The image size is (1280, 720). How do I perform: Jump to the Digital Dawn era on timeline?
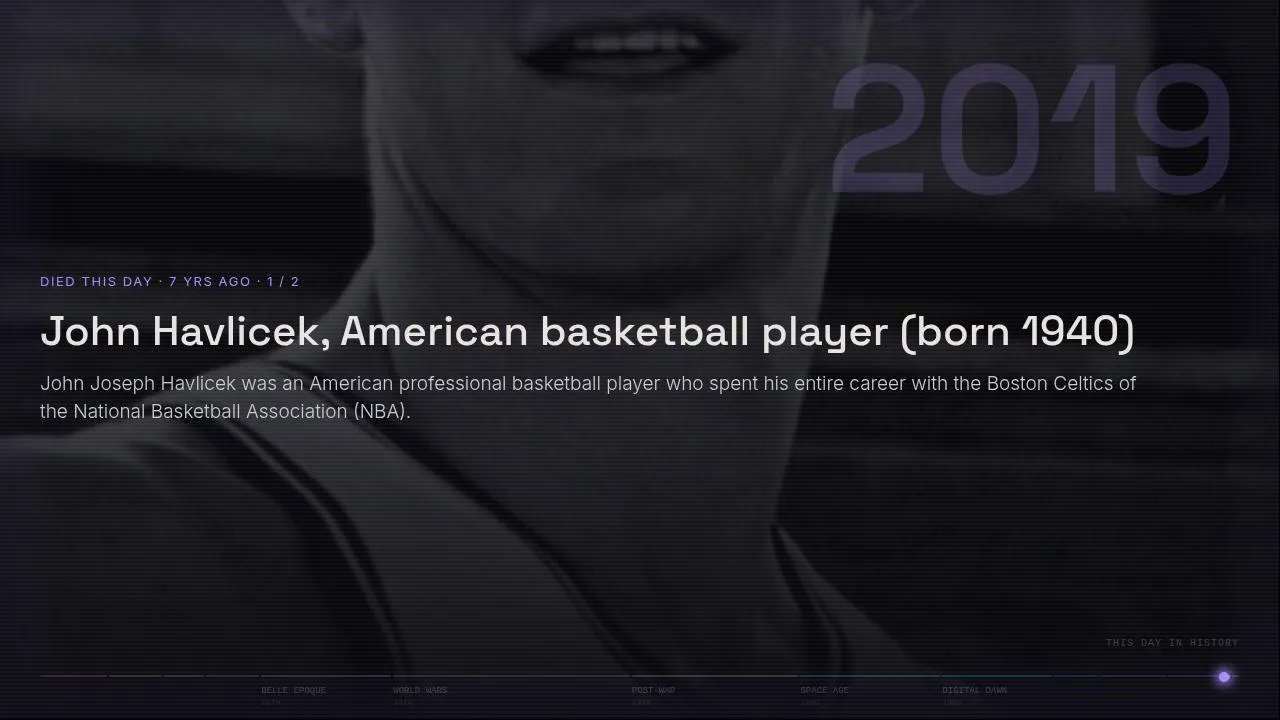pyautogui.click(x=974, y=690)
